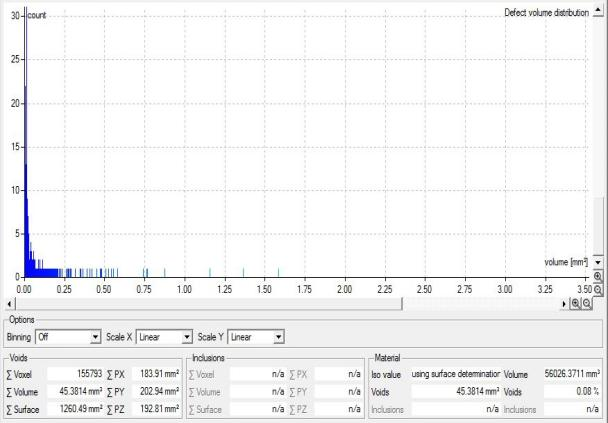Screen dimensions: 608x423
Task: Zoom out on the horizontal volume axis
Action: [x=588, y=302]
